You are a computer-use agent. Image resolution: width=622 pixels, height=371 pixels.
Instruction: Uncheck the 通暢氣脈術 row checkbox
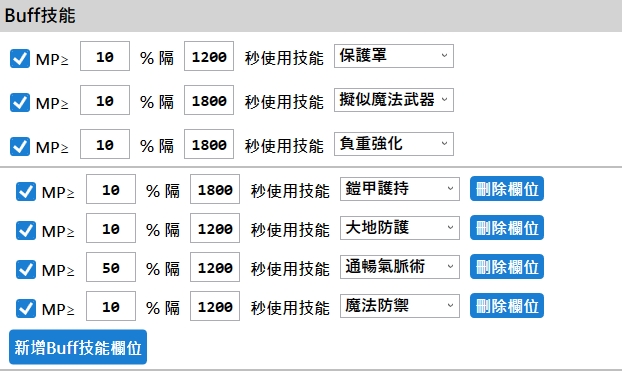point(26,269)
